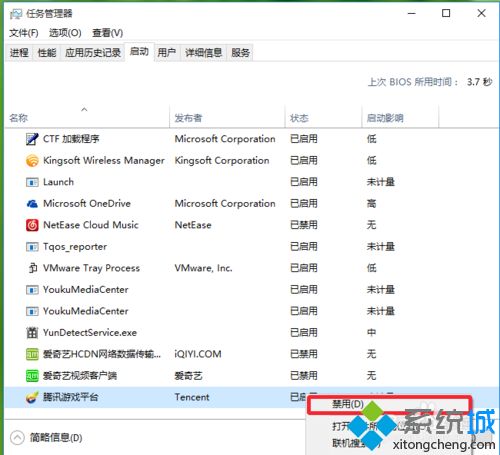Screen dimensions: 500x455
Task: Click the NetEase publisher cell
Action: [x=193, y=225]
